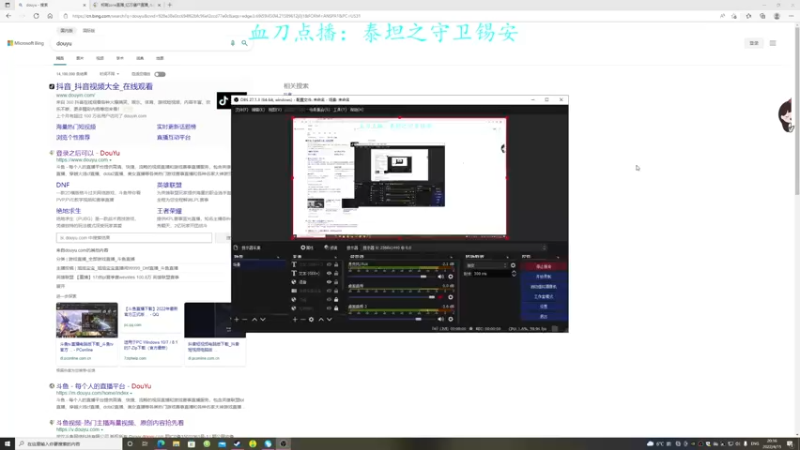Open settings gear of the muted mixer channel
Viewport: 800px width, 450px height.
(x=451, y=297)
